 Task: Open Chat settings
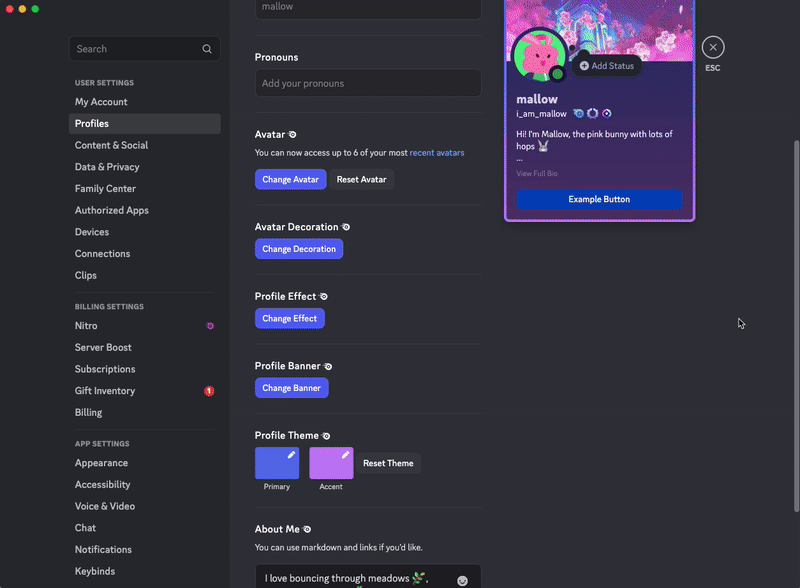point(145,528)
